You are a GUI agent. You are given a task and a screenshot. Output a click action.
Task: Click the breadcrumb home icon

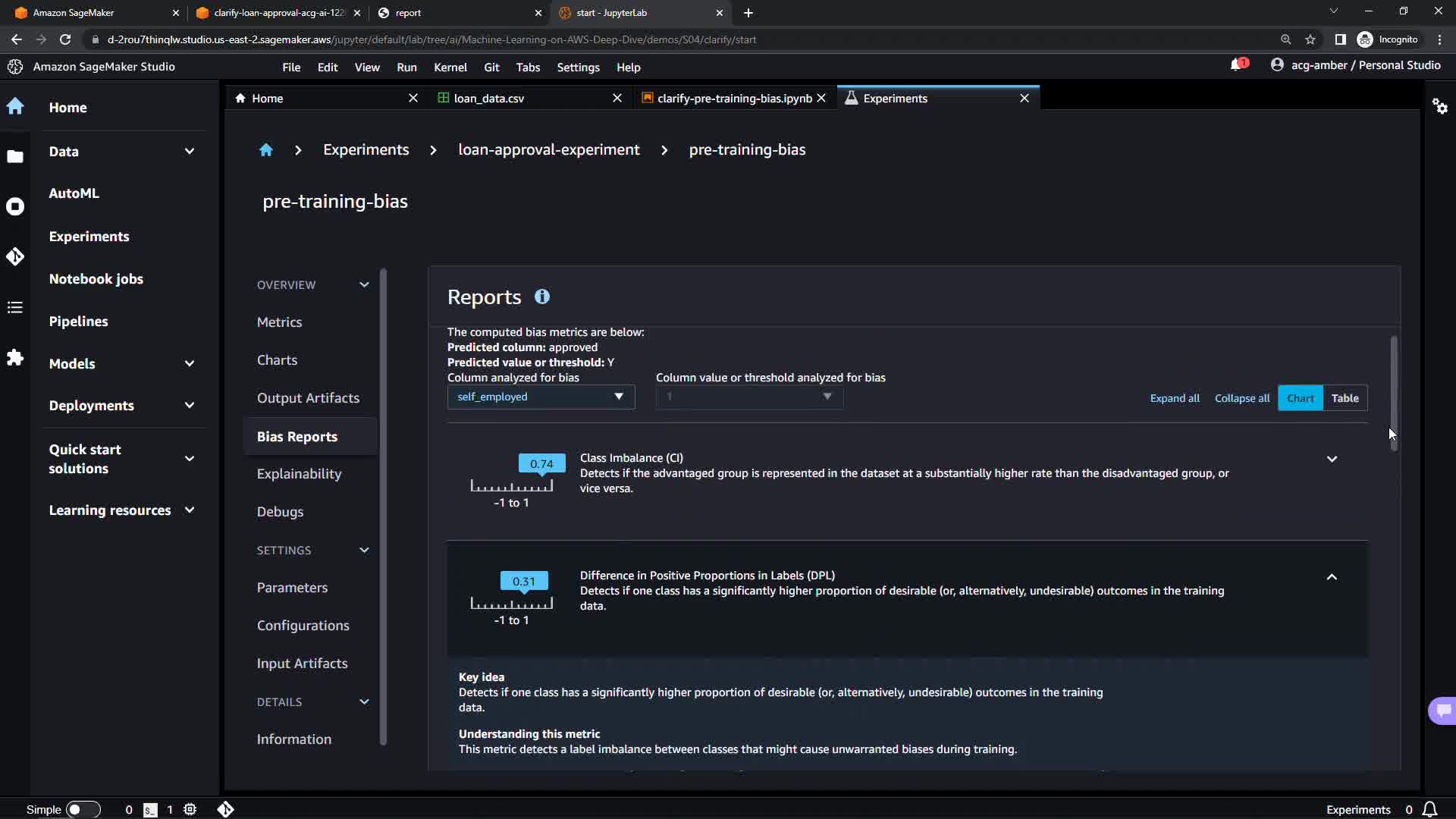(265, 150)
